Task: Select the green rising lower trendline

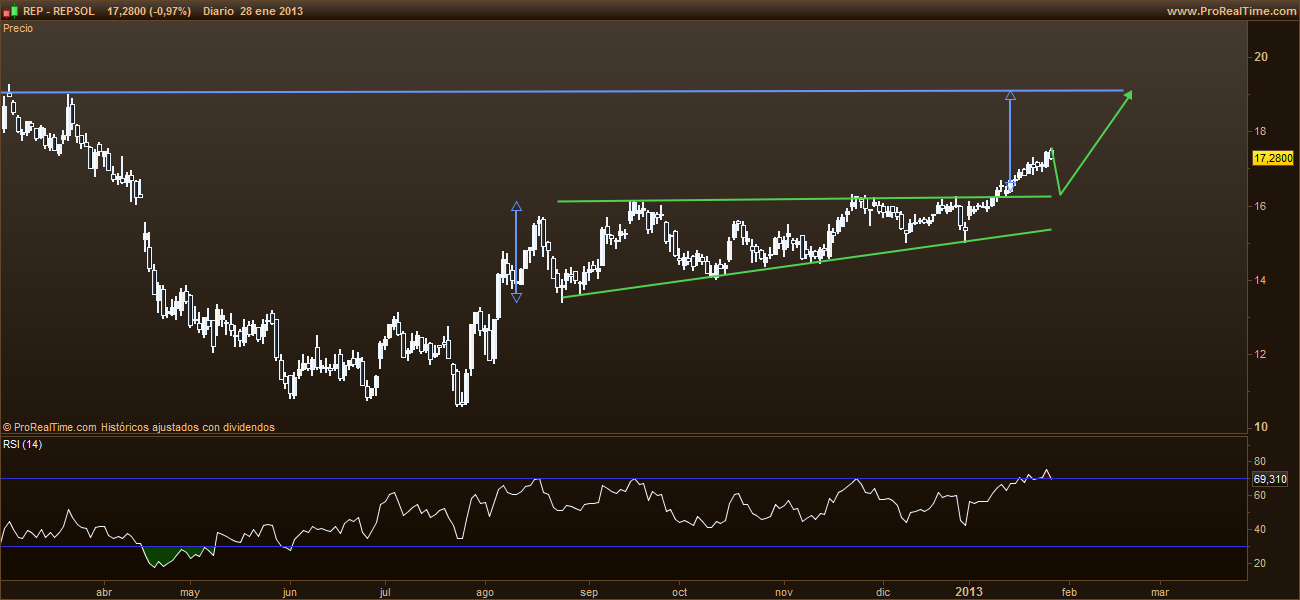Action: point(806,263)
